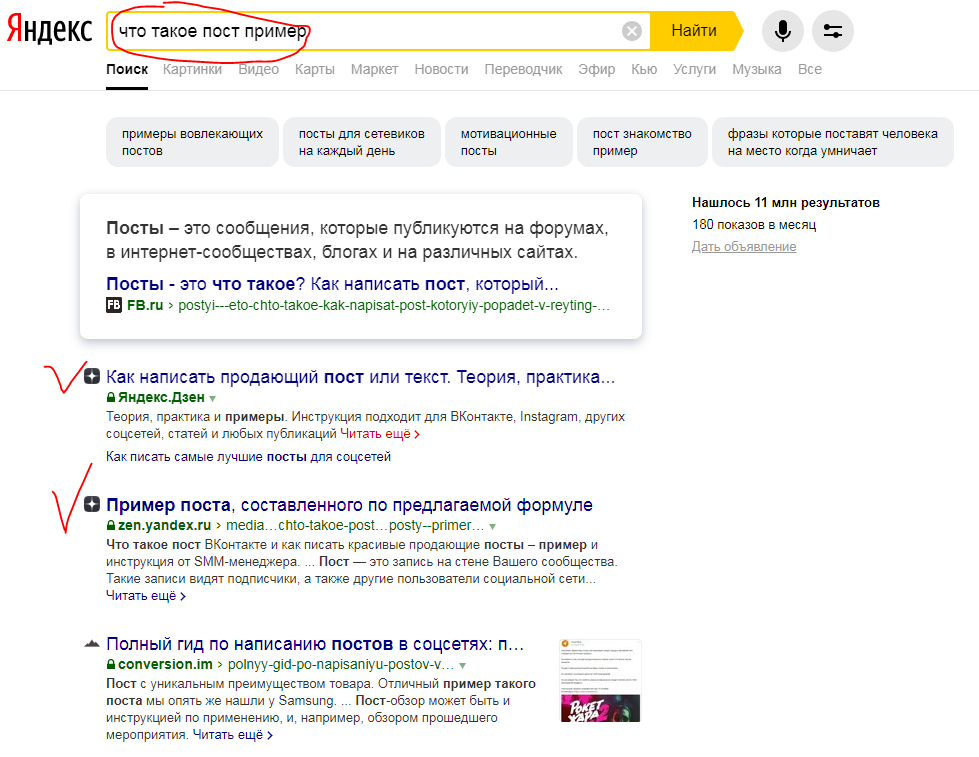979x757 pixels.
Task: Open 'Пример поста, составленного по предлагаемой формуле'
Action: pyautogui.click(x=349, y=505)
